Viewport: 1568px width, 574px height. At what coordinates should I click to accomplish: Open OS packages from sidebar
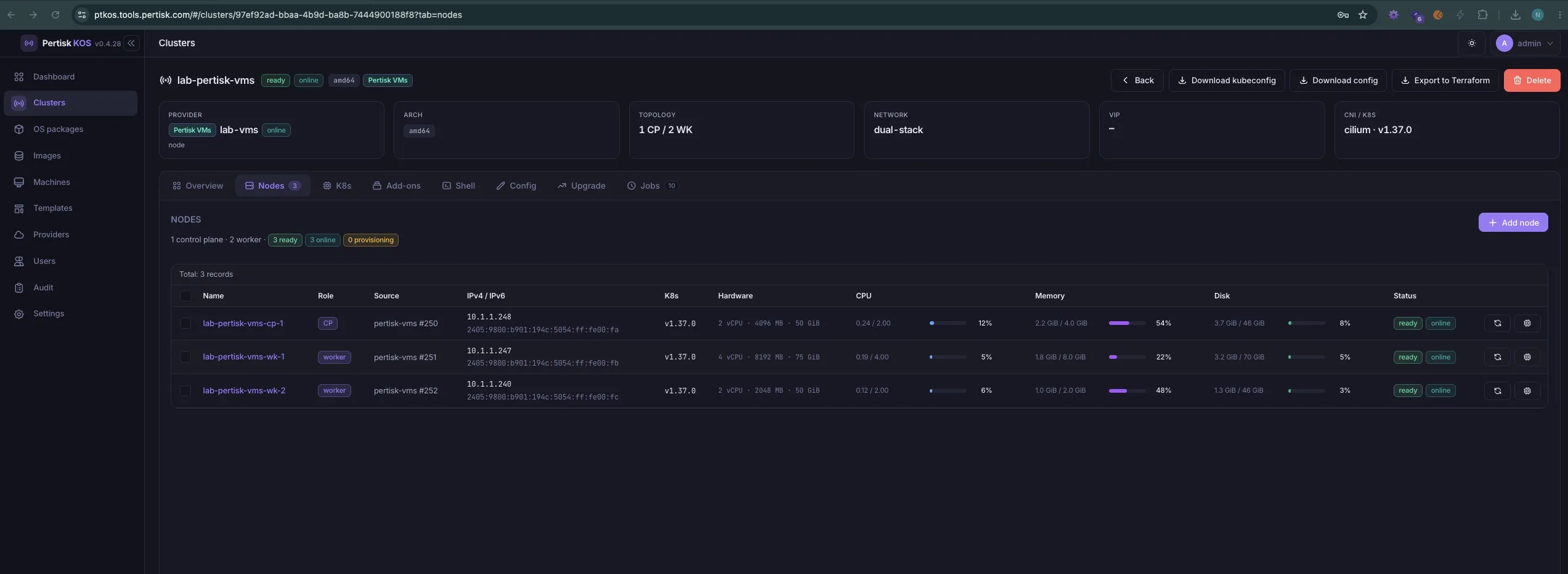tap(58, 129)
